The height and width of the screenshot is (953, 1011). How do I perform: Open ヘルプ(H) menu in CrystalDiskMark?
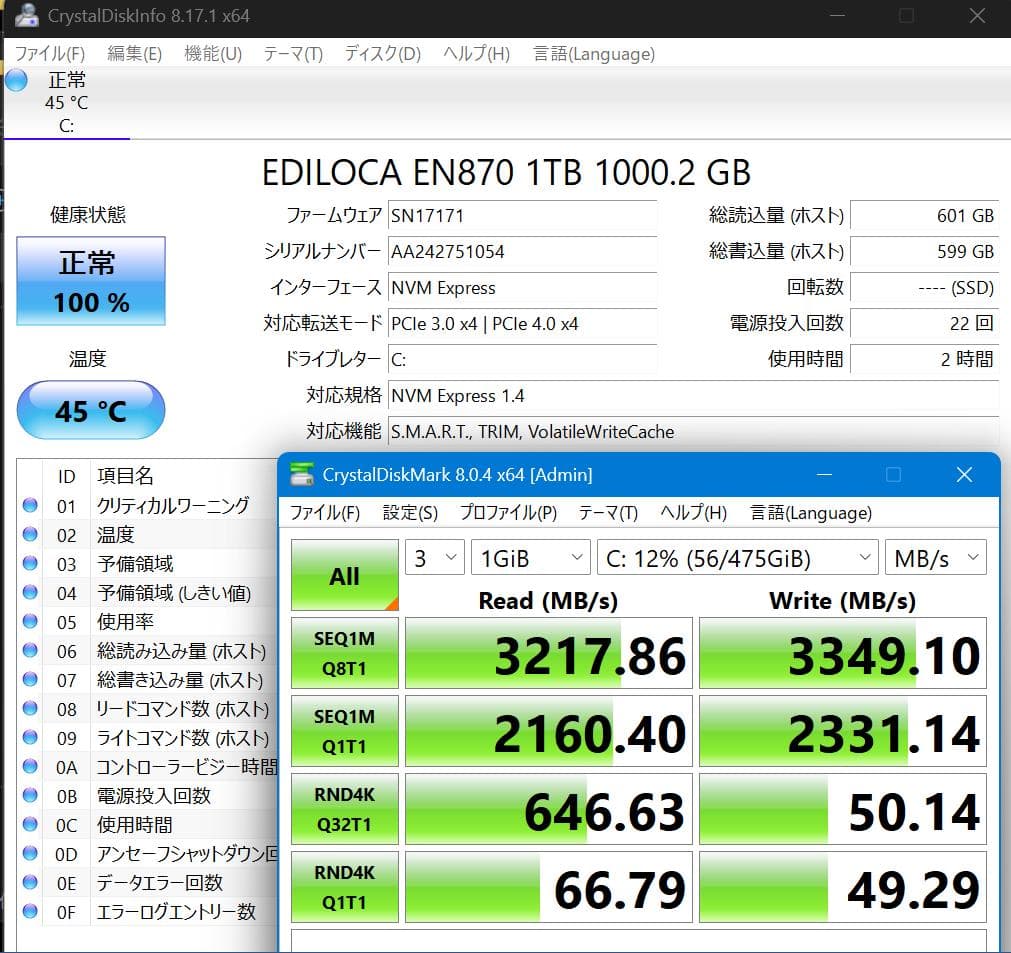click(693, 513)
